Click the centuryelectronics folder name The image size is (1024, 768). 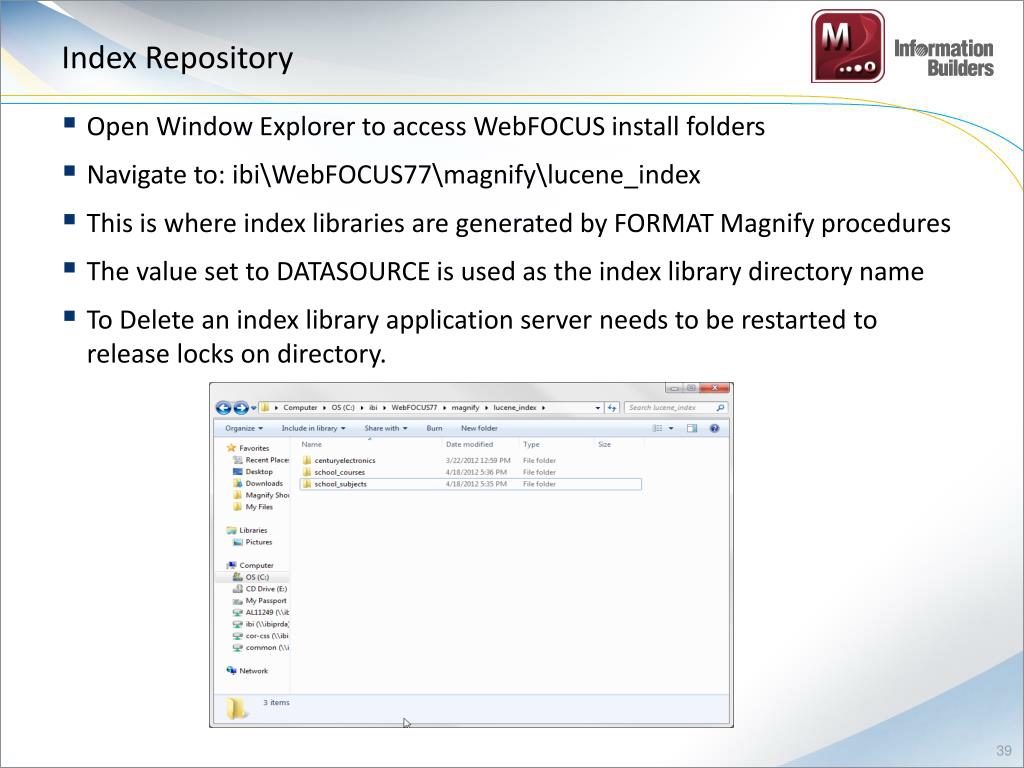(x=345, y=460)
